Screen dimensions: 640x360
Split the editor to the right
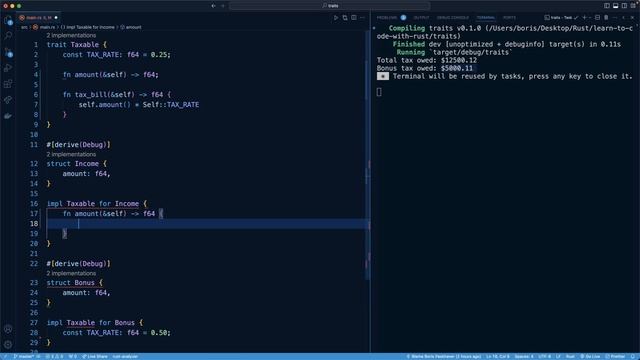pos(354,18)
